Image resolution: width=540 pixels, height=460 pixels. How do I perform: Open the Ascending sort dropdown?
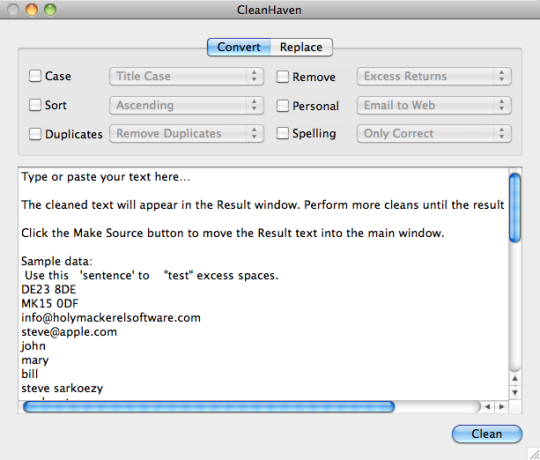(187, 105)
